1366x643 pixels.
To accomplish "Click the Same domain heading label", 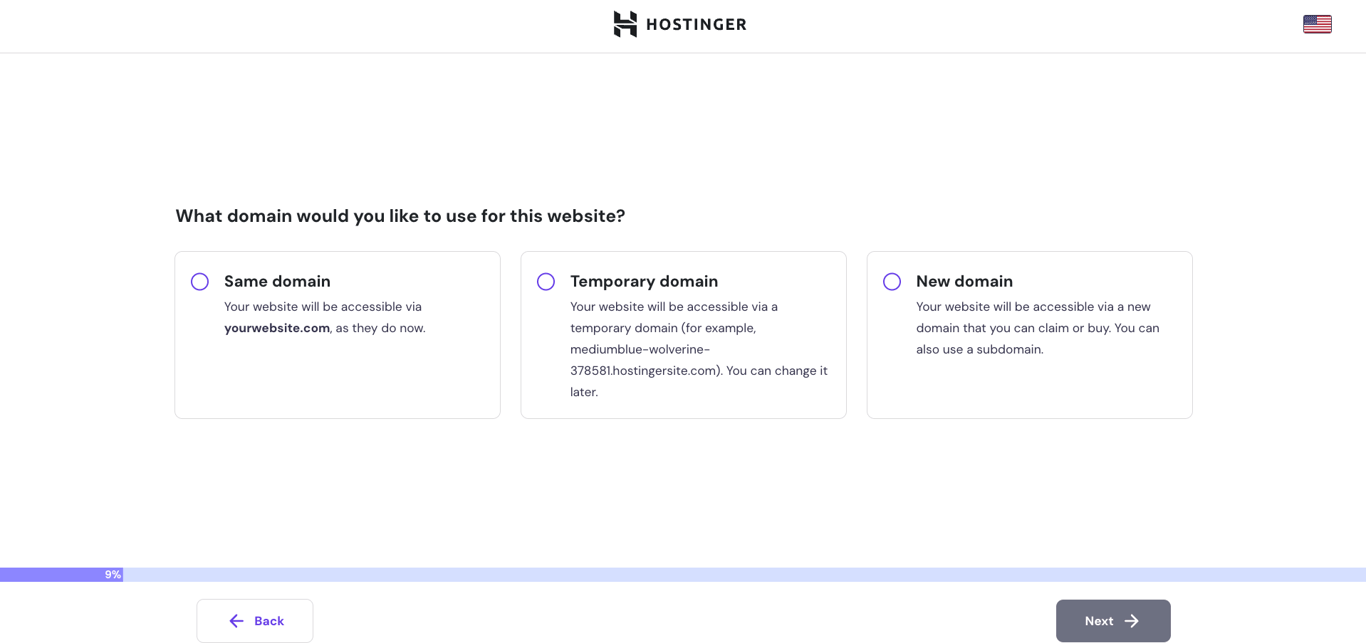I will point(277,281).
